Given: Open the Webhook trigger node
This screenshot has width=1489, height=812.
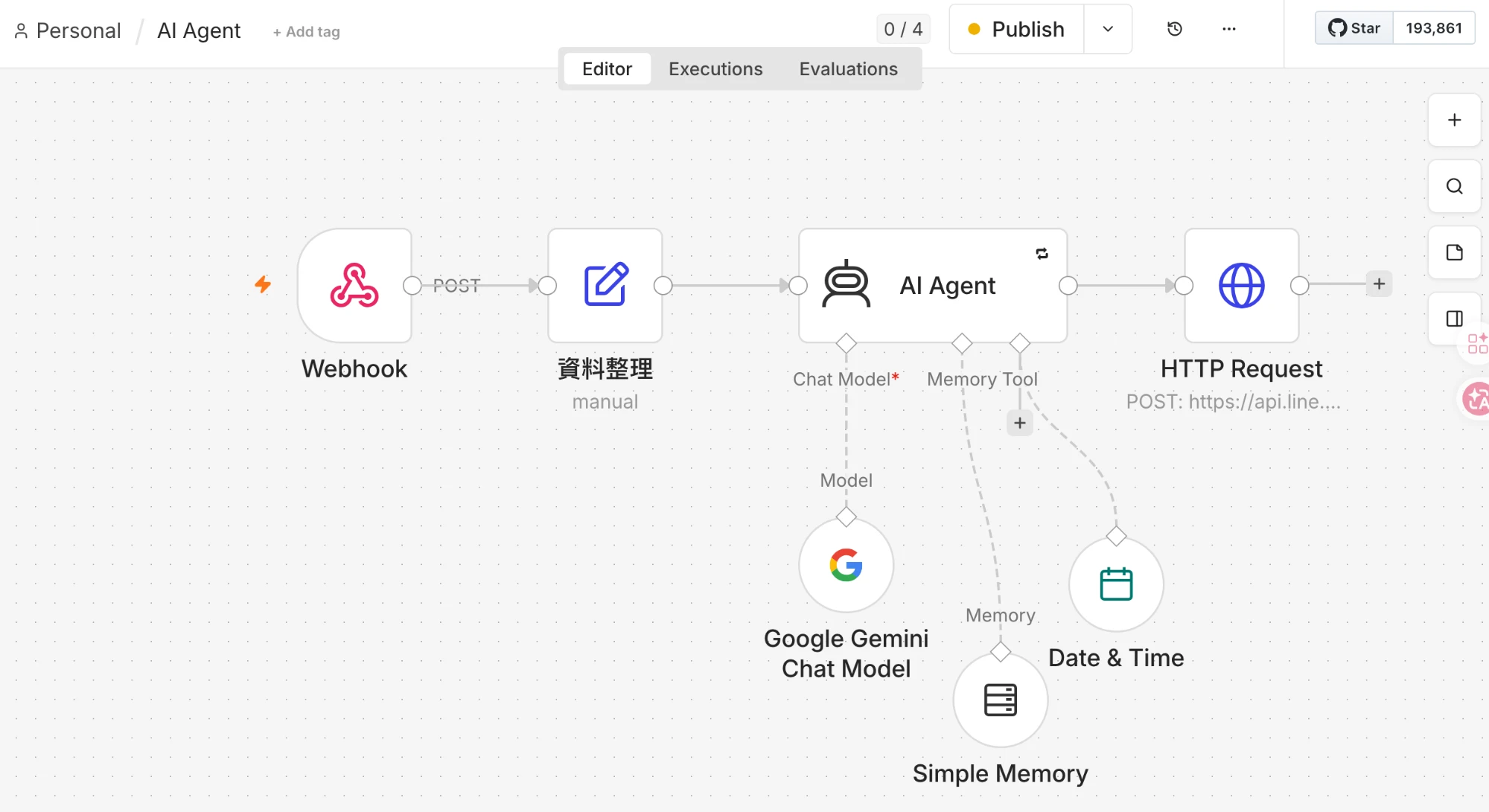Looking at the screenshot, I should point(354,285).
